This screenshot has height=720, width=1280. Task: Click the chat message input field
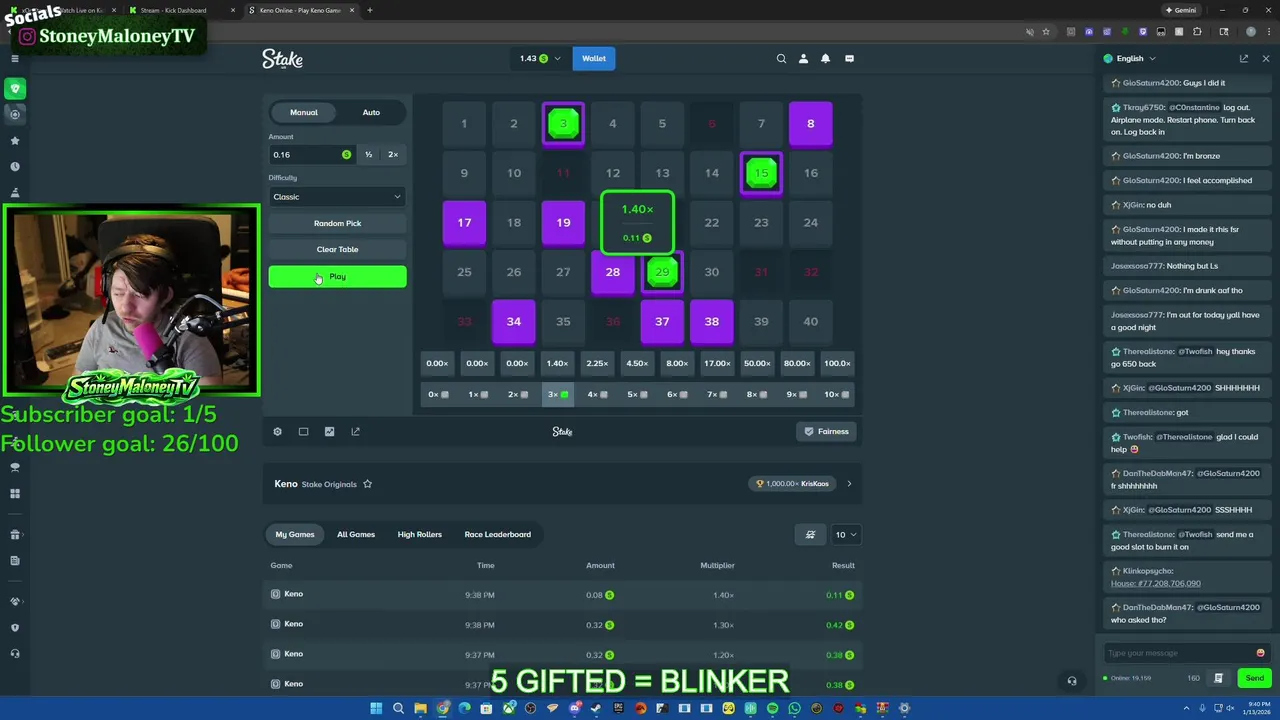(x=1178, y=653)
